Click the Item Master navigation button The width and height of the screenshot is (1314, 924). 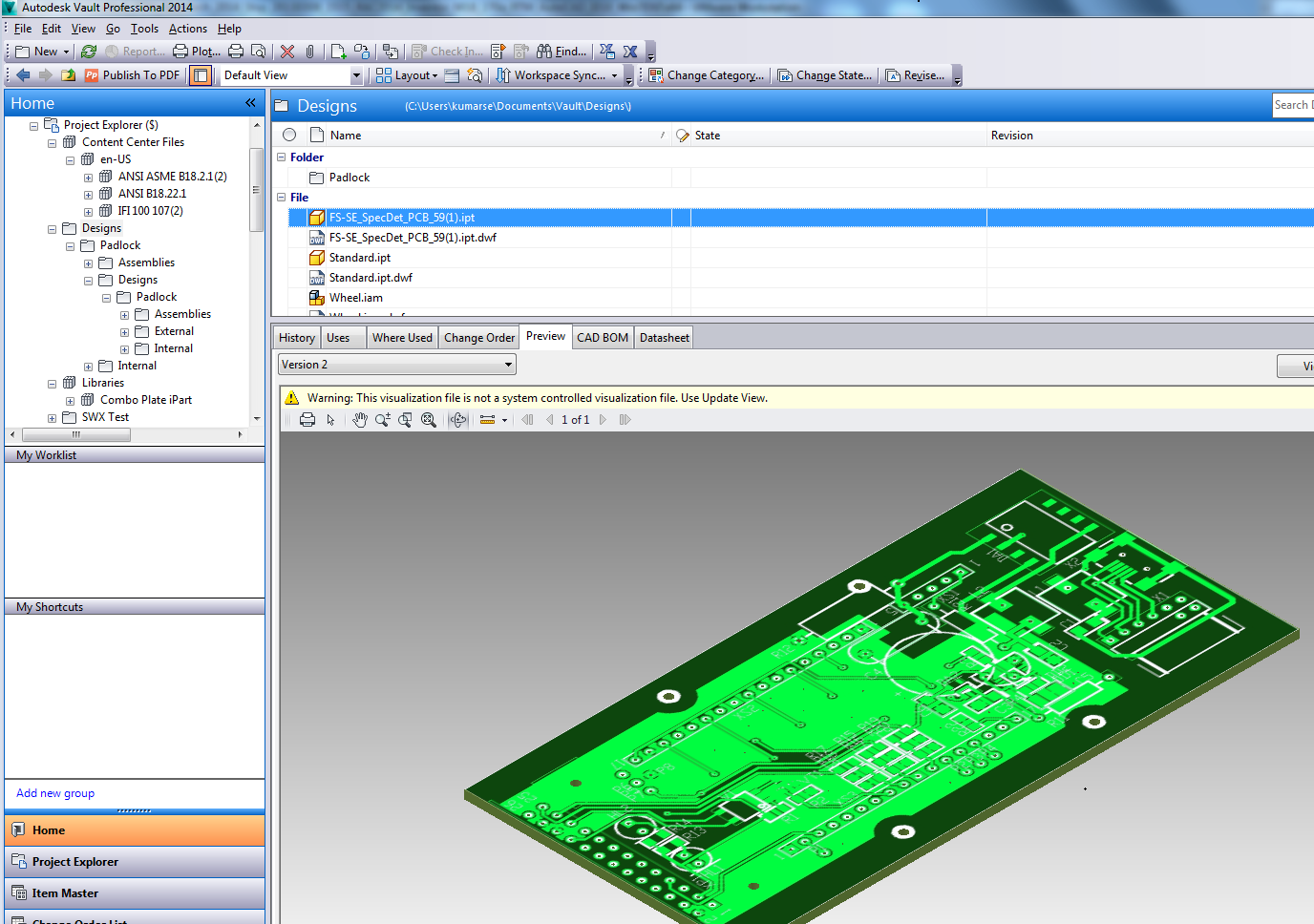pyautogui.click(x=135, y=893)
